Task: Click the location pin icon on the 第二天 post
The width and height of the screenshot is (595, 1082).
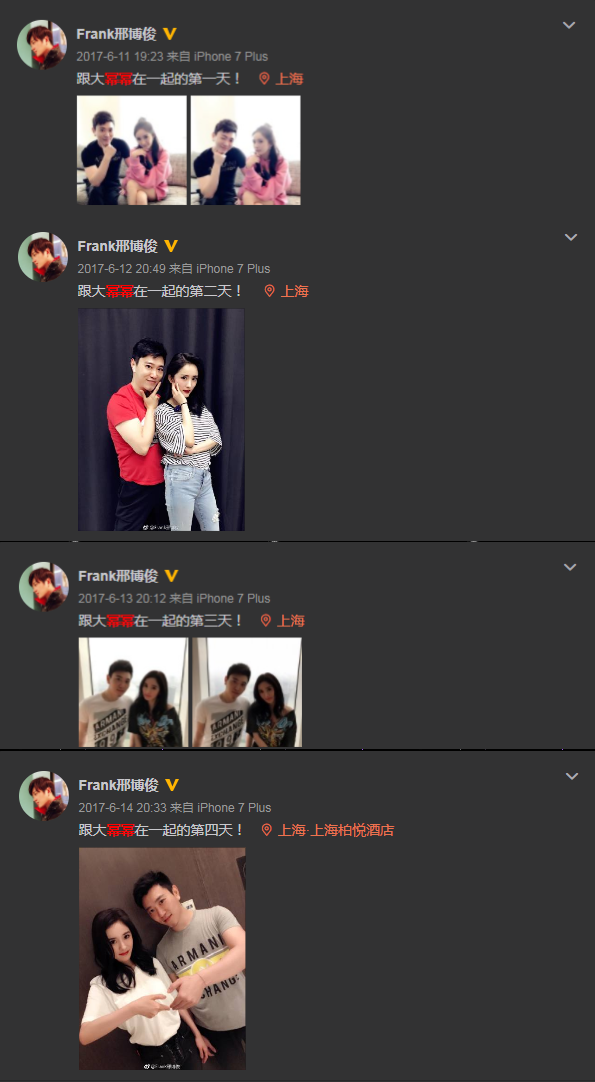Action: tap(269, 291)
